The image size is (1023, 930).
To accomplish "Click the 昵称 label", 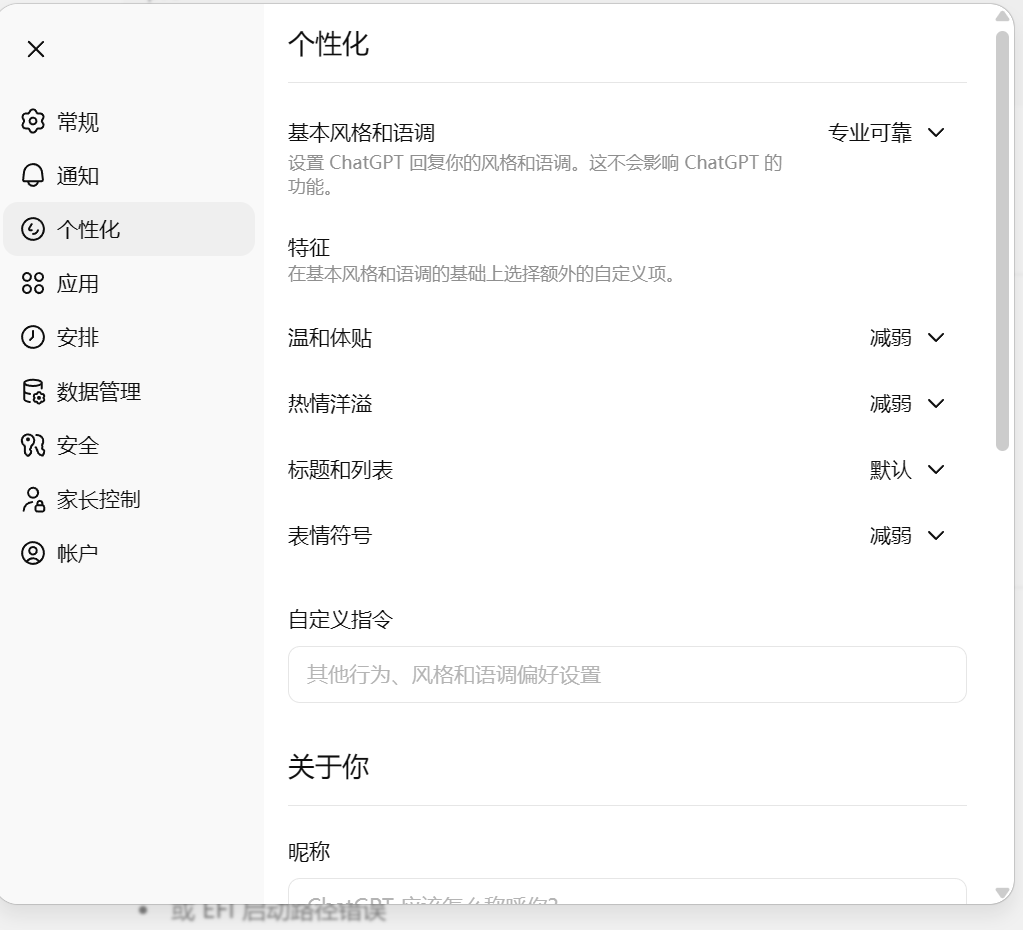I will click(309, 851).
